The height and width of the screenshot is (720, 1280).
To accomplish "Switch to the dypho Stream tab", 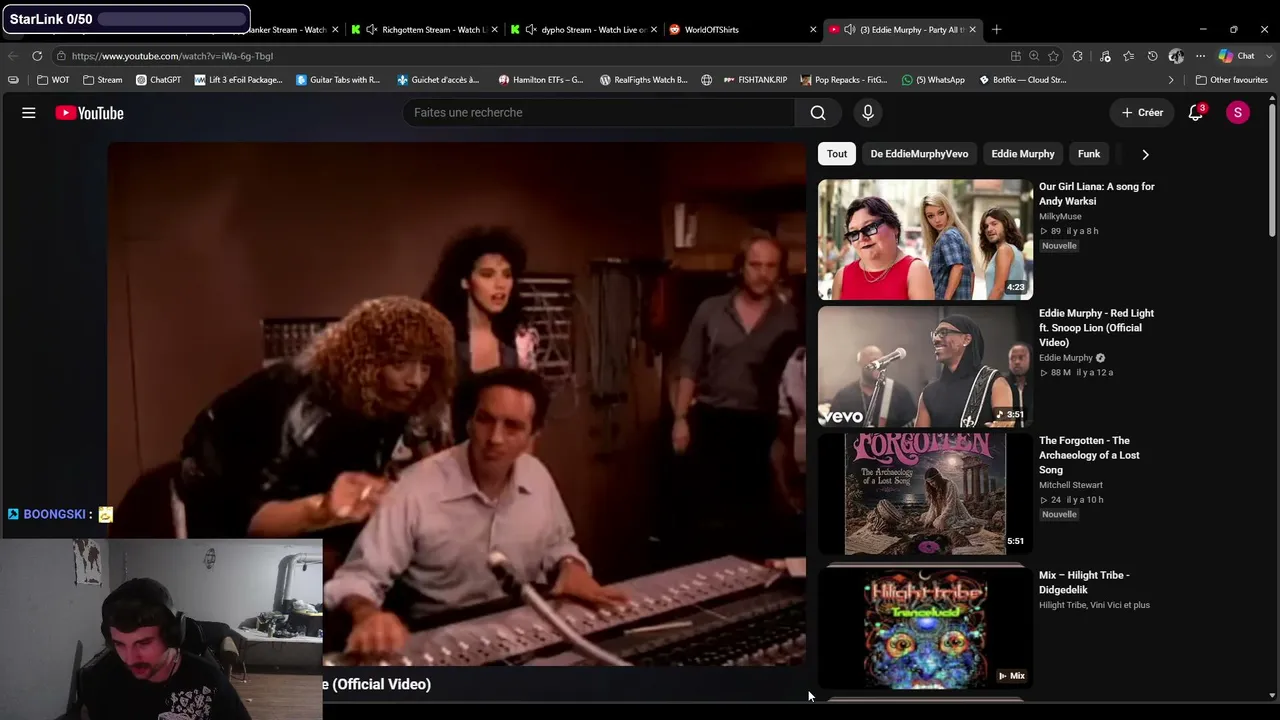I will [x=583, y=30].
